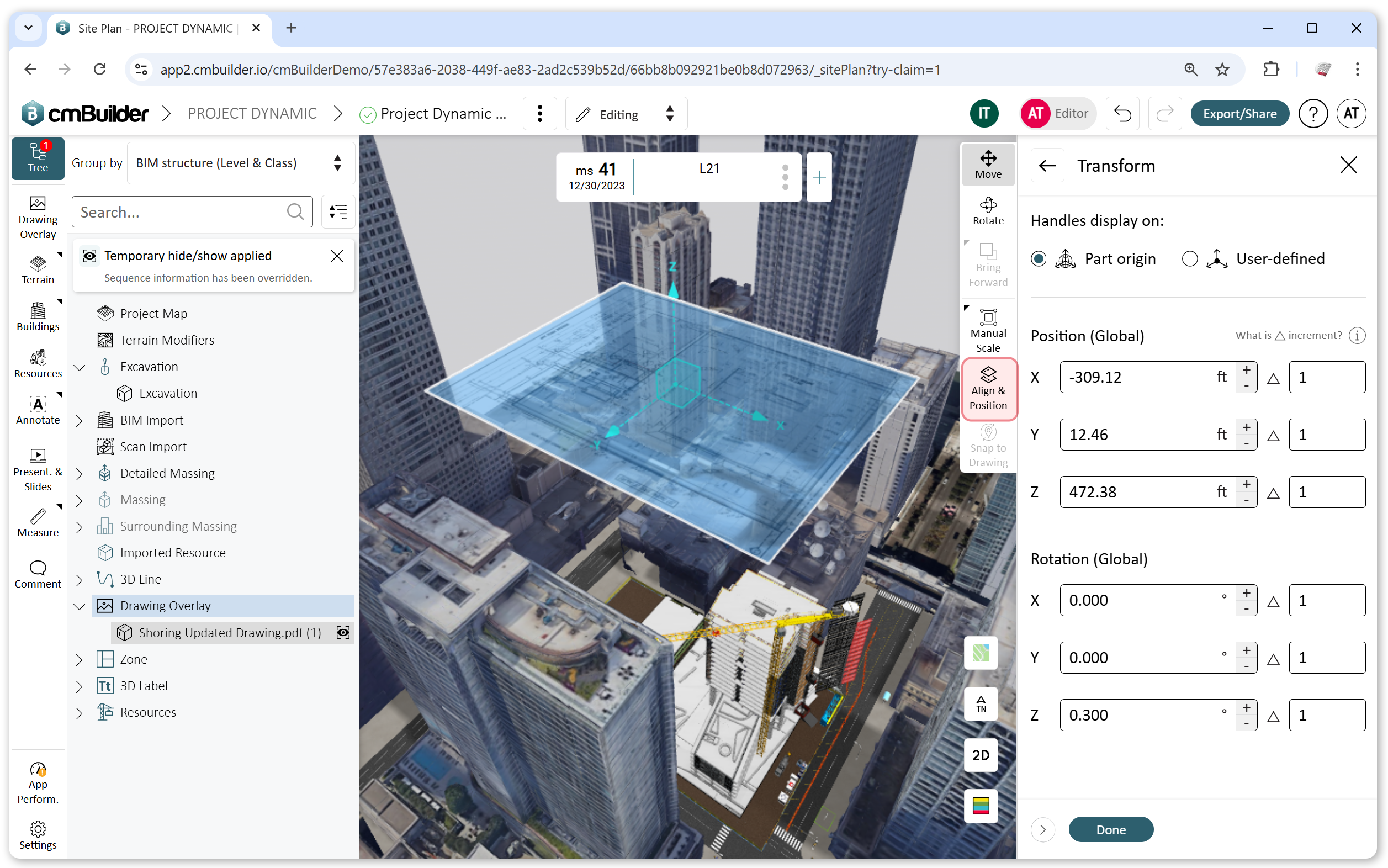The image size is (1388, 868).
Task: Collapse the Drawing Overlay group
Action: point(79,606)
